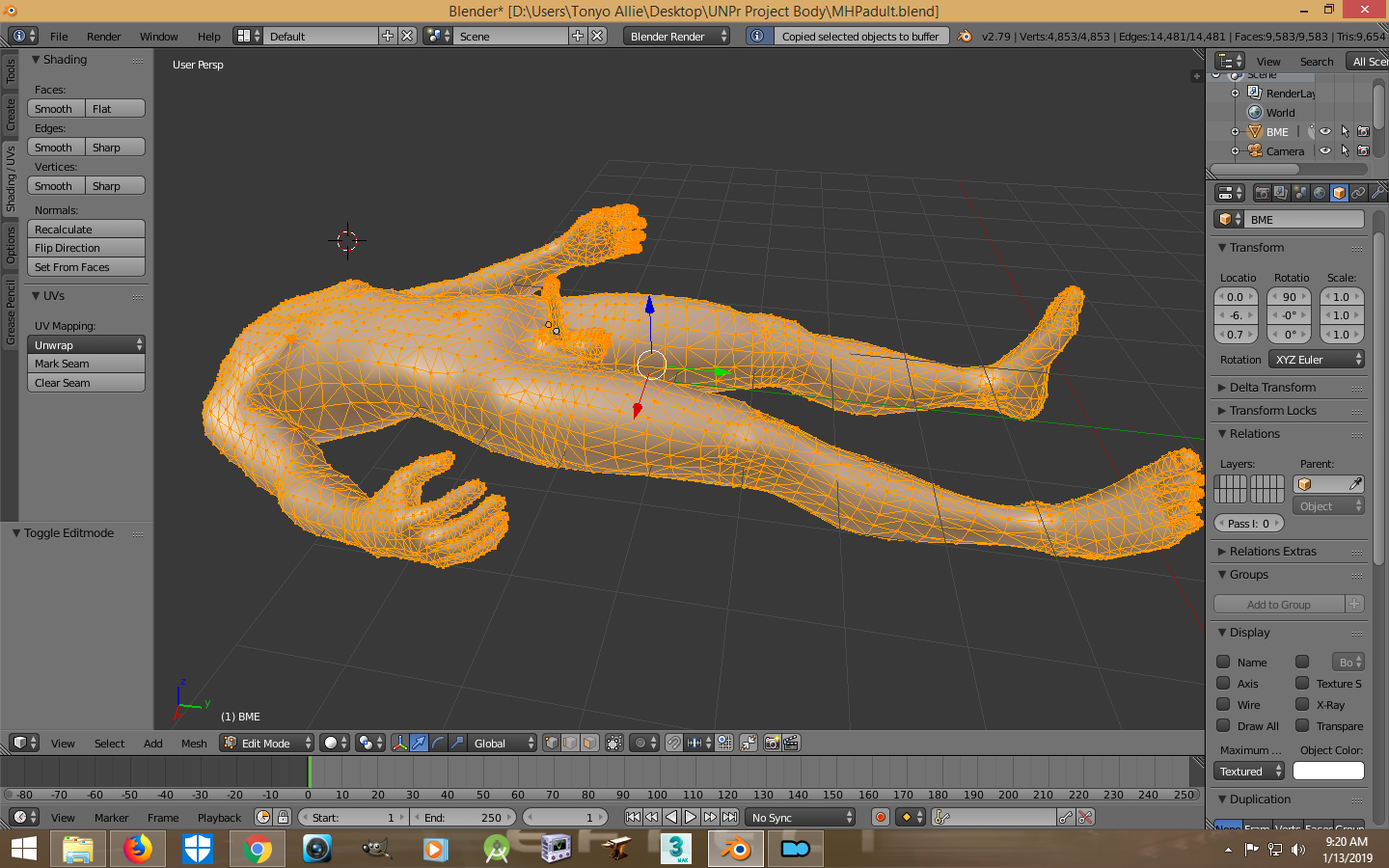Click the delete keyframes crossed key icon
This screenshot has width=1389, height=868.
pyautogui.click(x=1085, y=817)
